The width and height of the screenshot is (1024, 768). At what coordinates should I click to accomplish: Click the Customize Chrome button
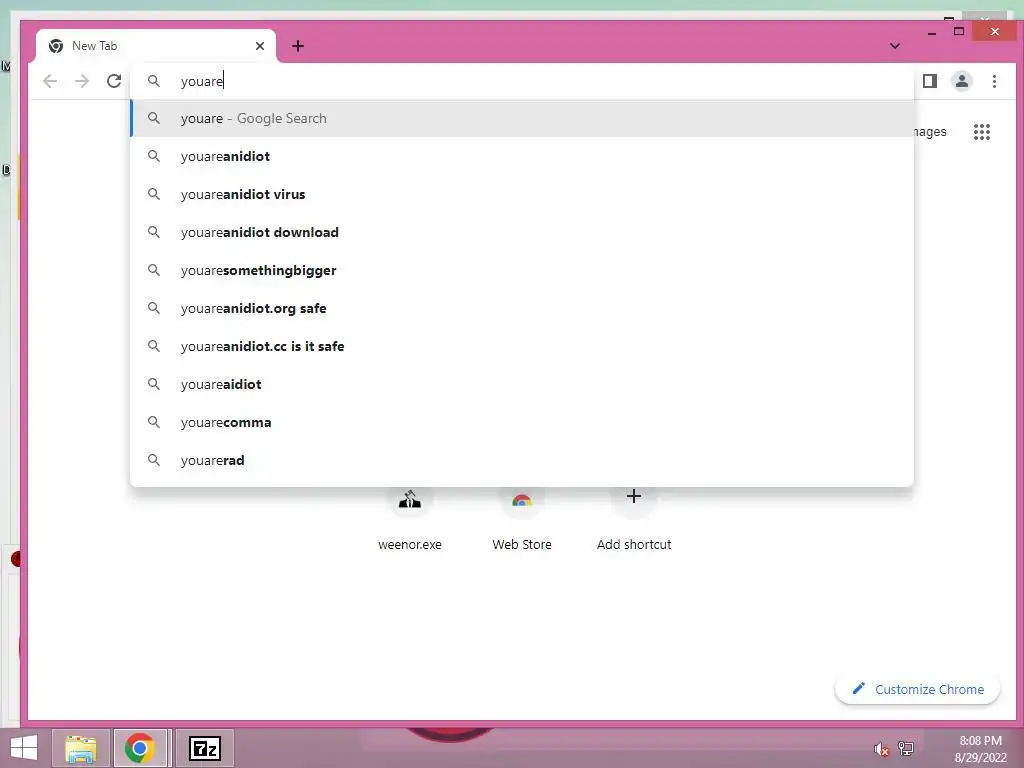pyautogui.click(x=918, y=689)
